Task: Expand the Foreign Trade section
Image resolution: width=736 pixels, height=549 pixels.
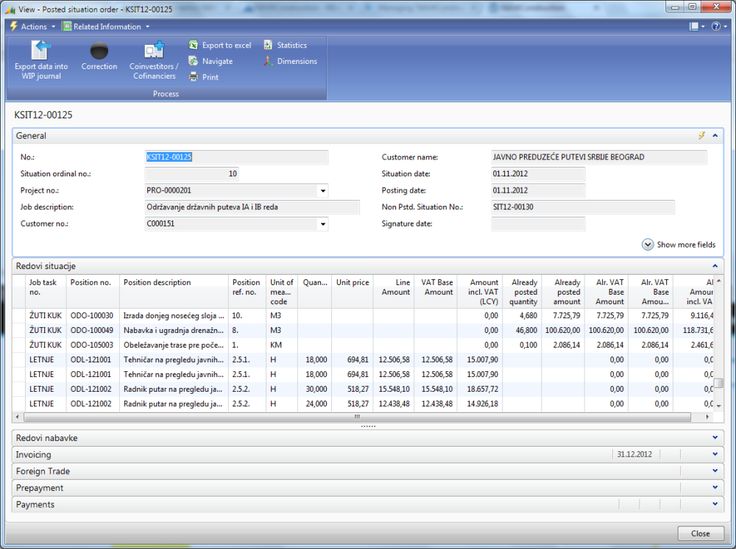Action: click(x=715, y=471)
